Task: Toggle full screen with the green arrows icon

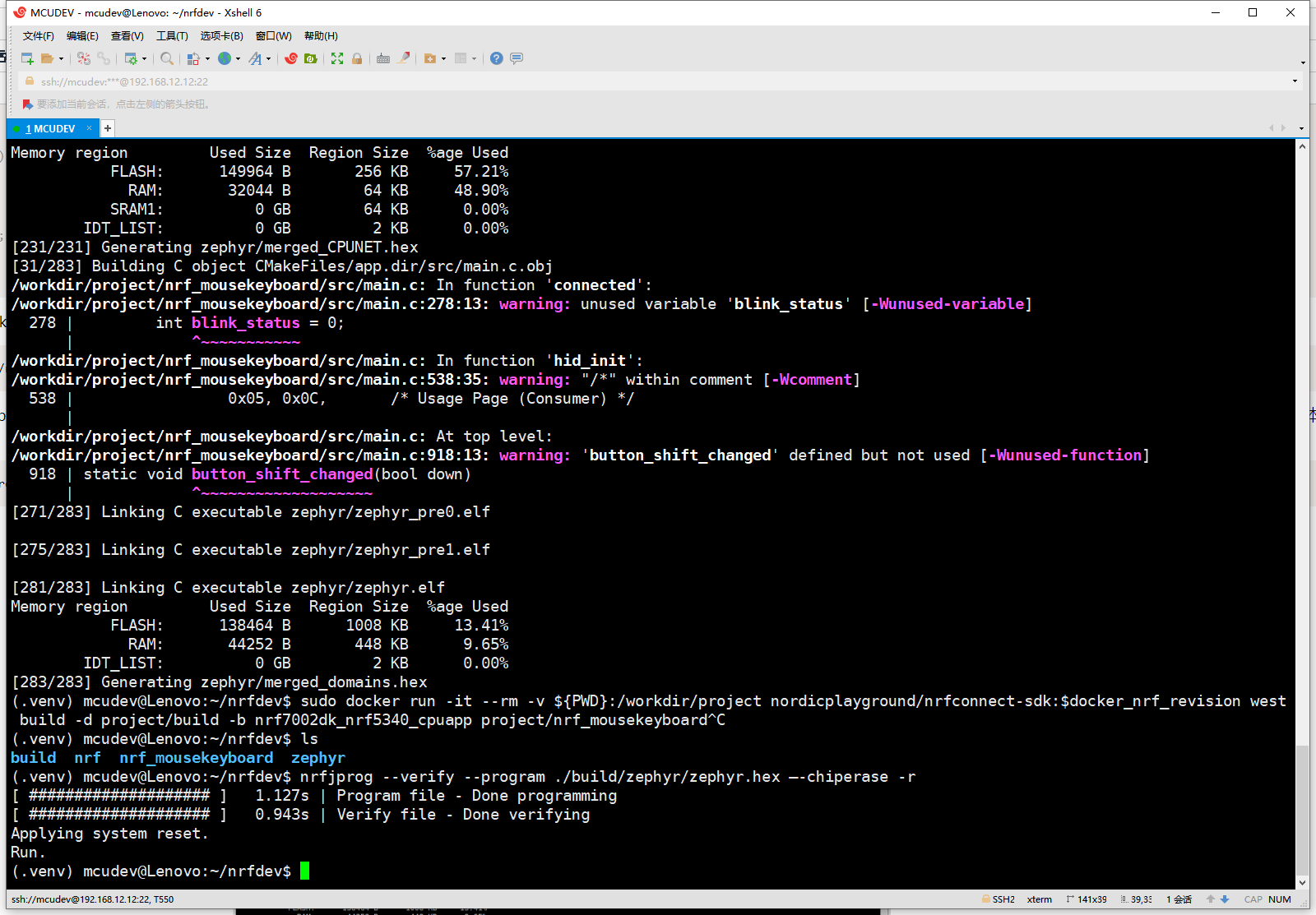Action: (337, 58)
